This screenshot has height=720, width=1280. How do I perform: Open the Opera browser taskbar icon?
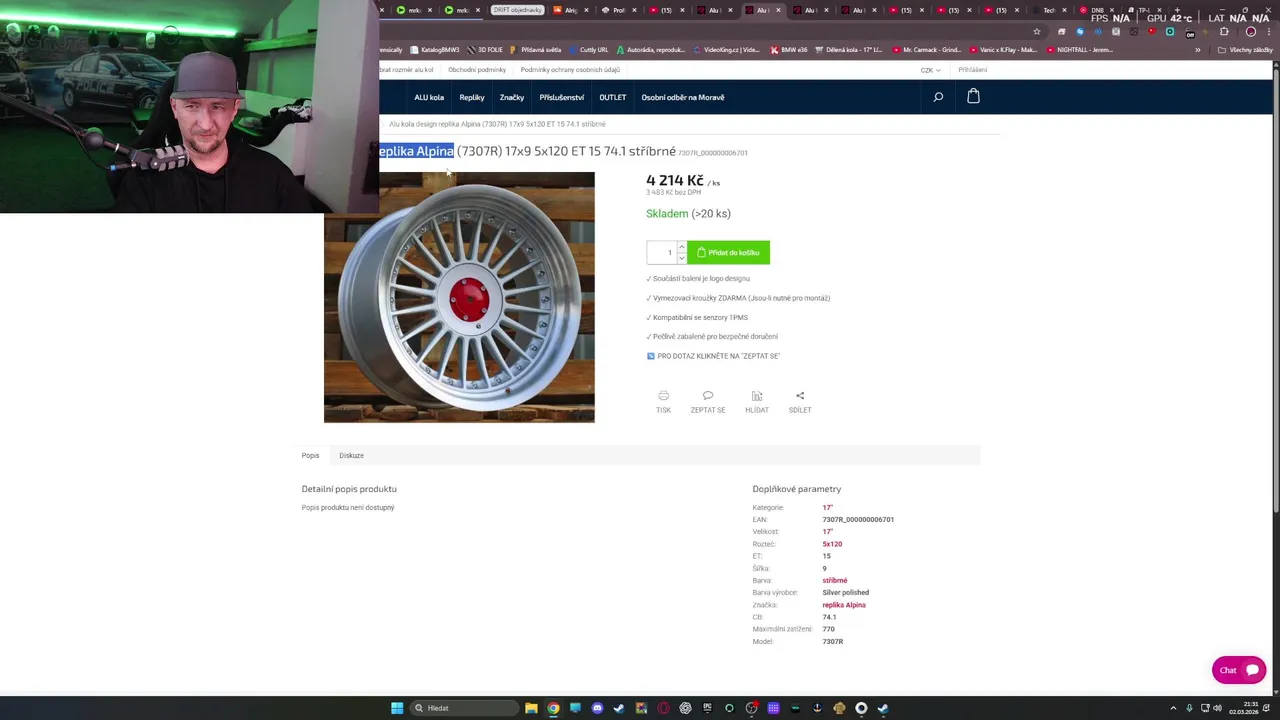click(x=663, y=708)
